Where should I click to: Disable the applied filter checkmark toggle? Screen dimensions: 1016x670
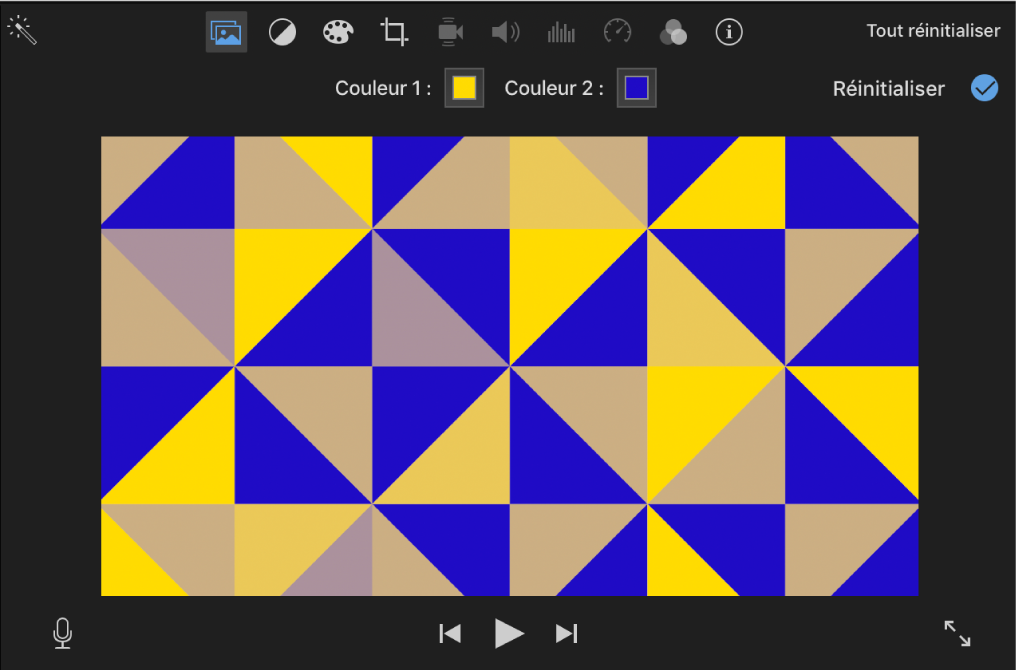(x=984, y=88)
